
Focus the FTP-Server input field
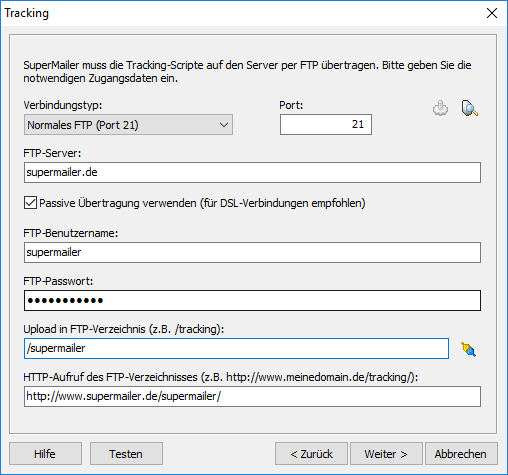pos(252,172)
